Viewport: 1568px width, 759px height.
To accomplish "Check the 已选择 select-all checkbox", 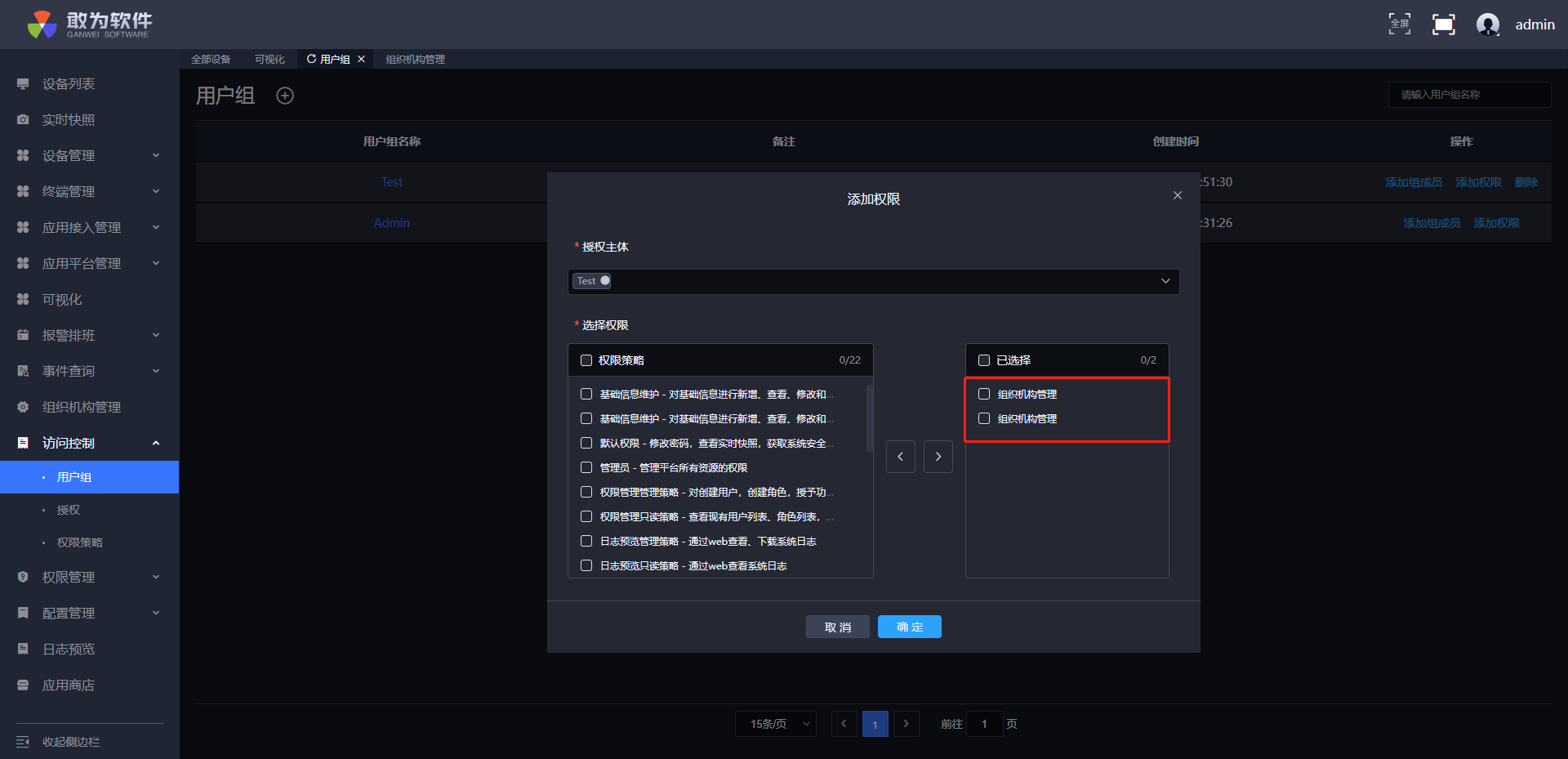I will [x=984, y=360].
